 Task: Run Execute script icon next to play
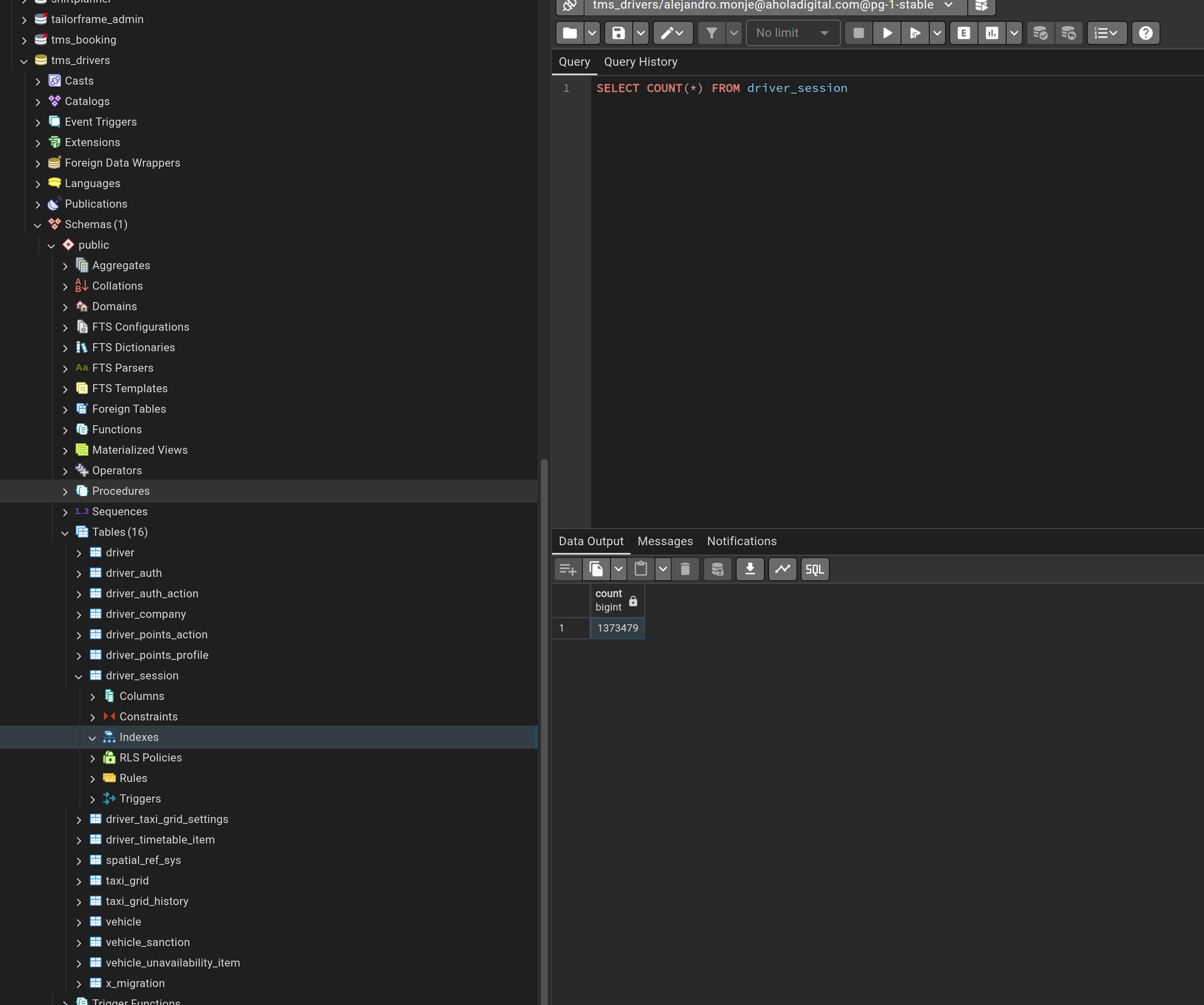(x=915, y=33)
